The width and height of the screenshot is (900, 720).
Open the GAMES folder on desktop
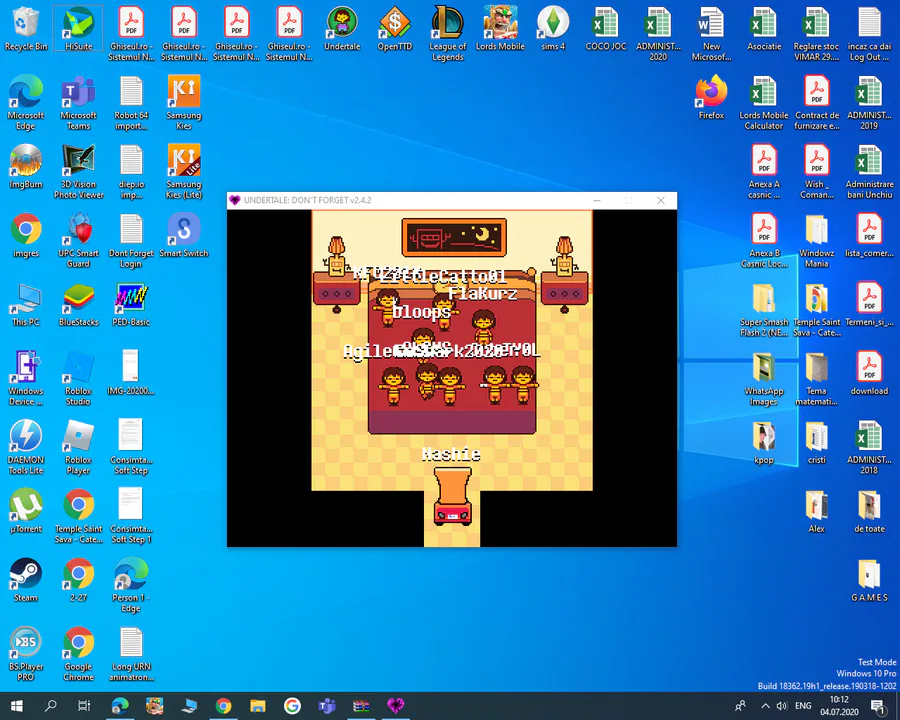tap(869, 580)
